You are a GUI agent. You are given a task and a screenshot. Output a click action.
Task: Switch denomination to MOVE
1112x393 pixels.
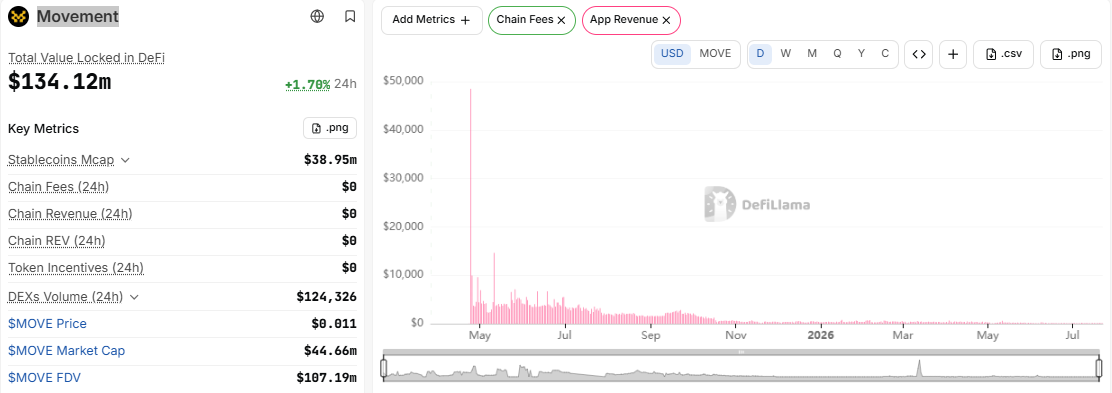(715, 53)
